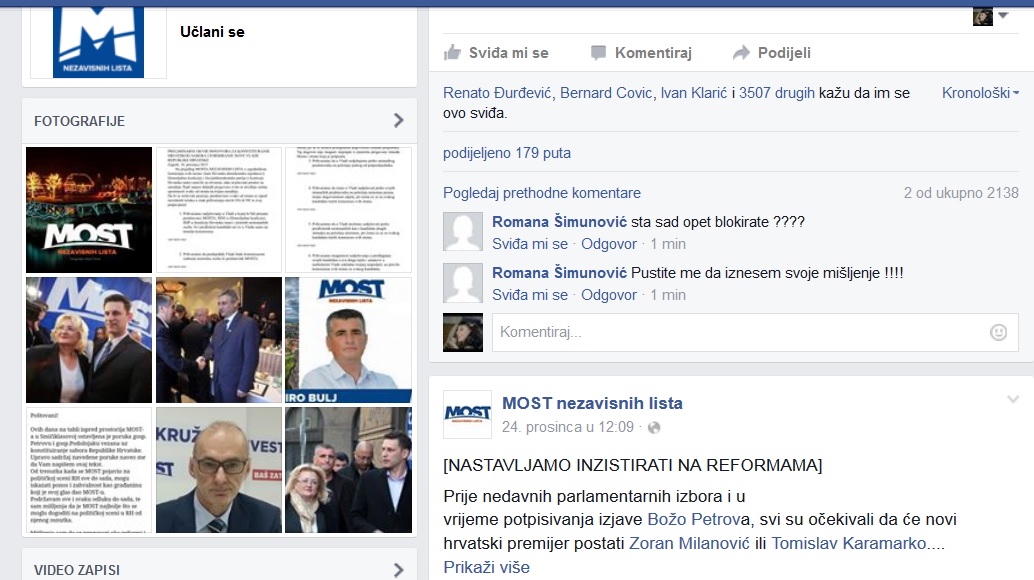Screen dimensions: 1034x580
Task: Open the post options arrow on second post
Action: pos(1013,400)
